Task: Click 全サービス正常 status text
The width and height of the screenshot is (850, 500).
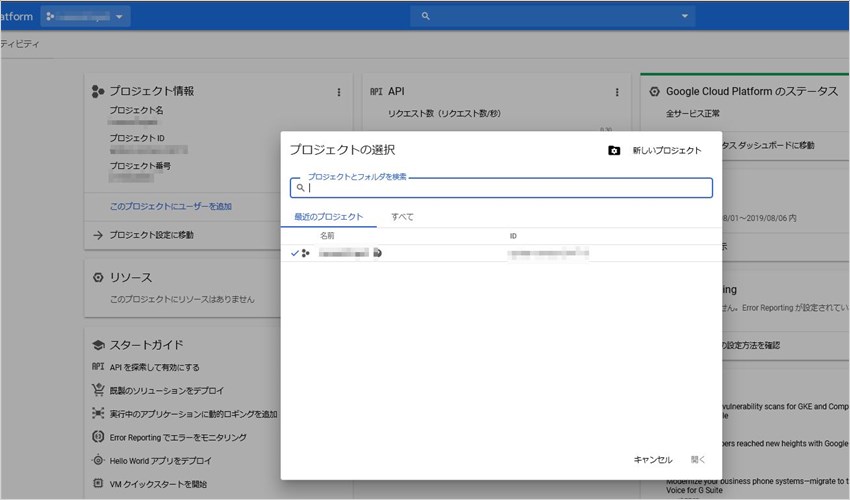Action: tap(693, 114)
